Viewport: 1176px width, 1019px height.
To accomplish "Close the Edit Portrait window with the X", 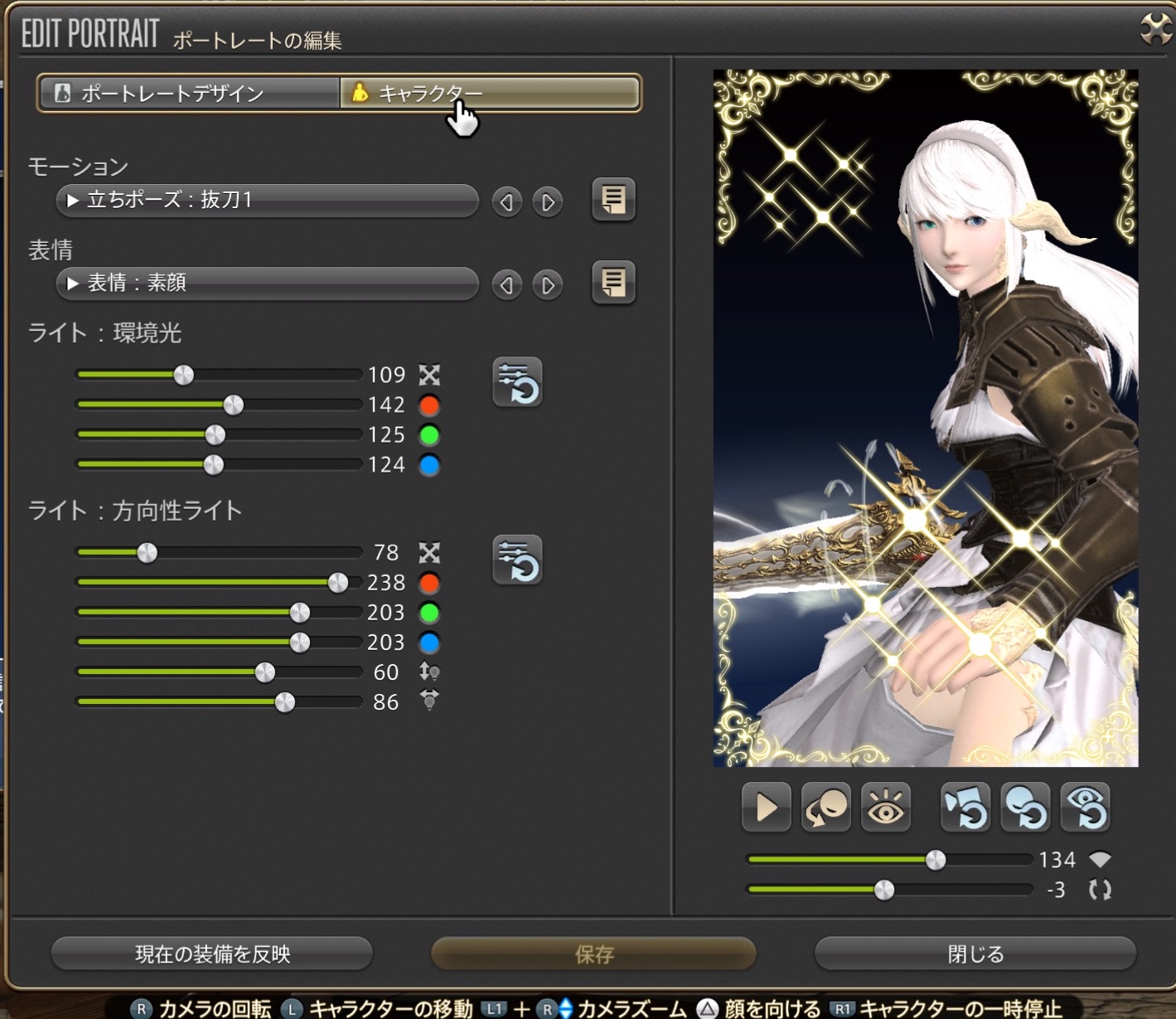I will point(1155,30).
